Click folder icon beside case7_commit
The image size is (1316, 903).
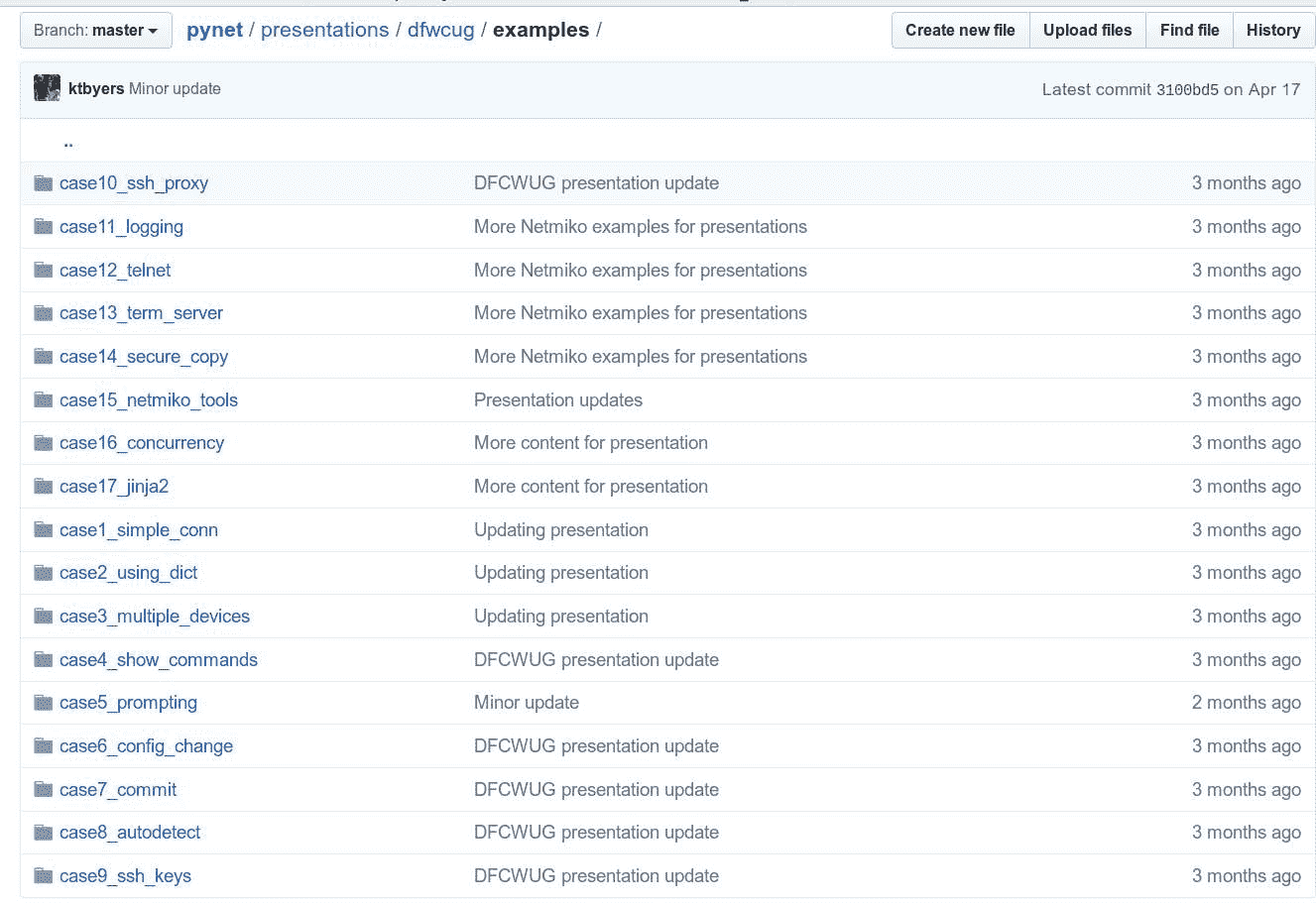(43, 789)
